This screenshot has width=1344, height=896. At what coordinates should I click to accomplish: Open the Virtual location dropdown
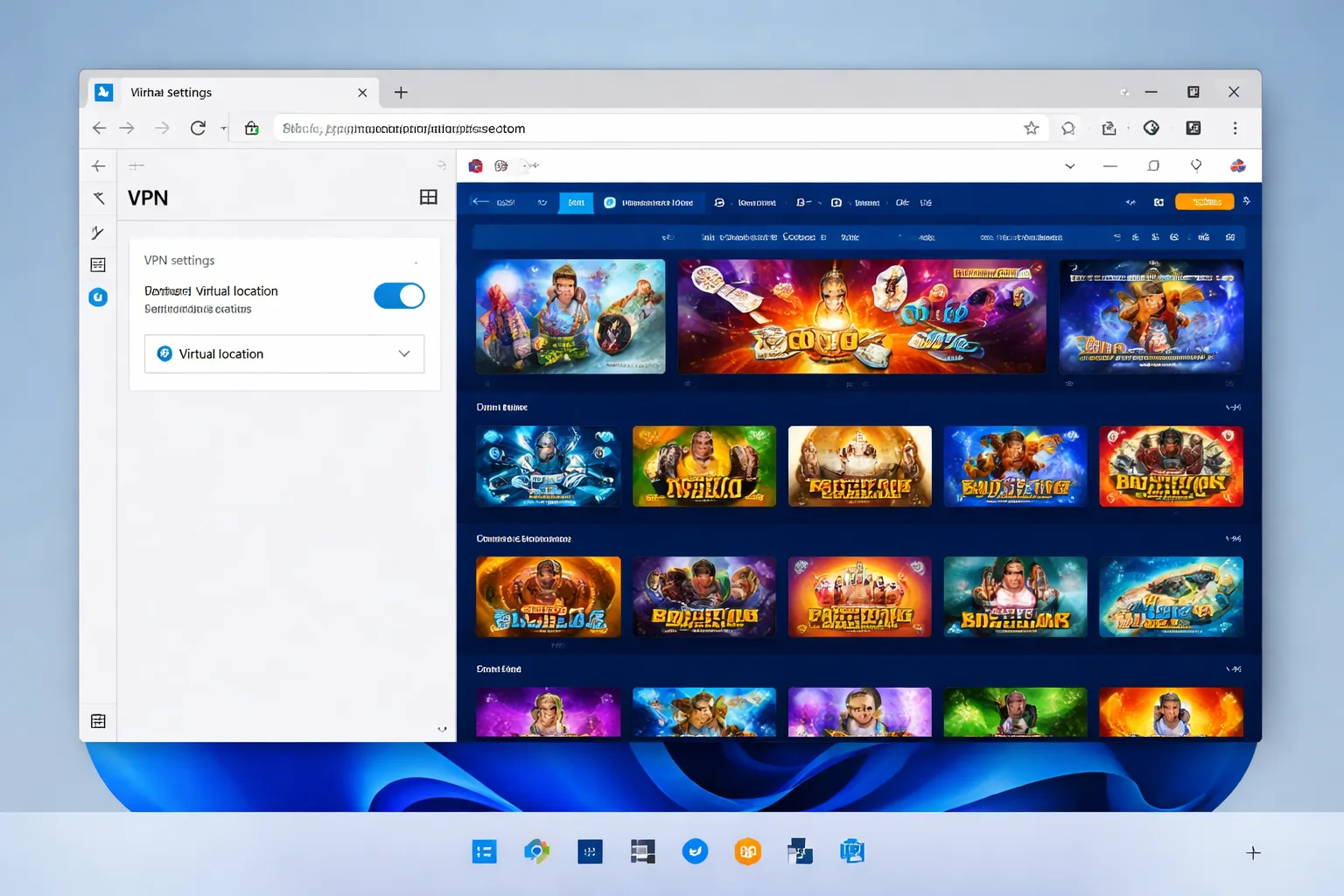click(284, 353)
